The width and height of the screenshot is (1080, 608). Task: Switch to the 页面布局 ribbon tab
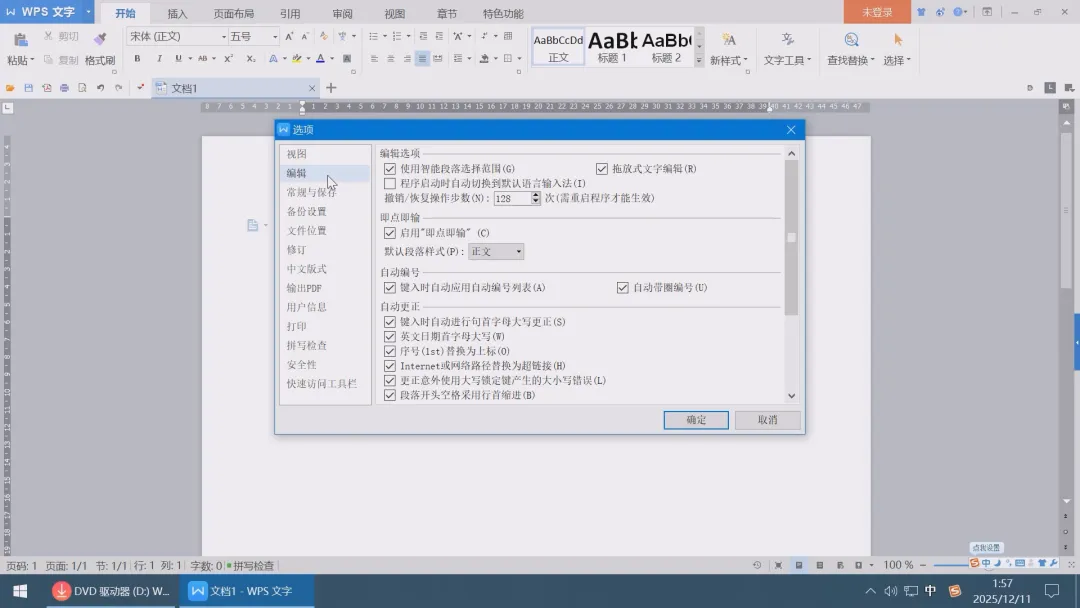233,14
